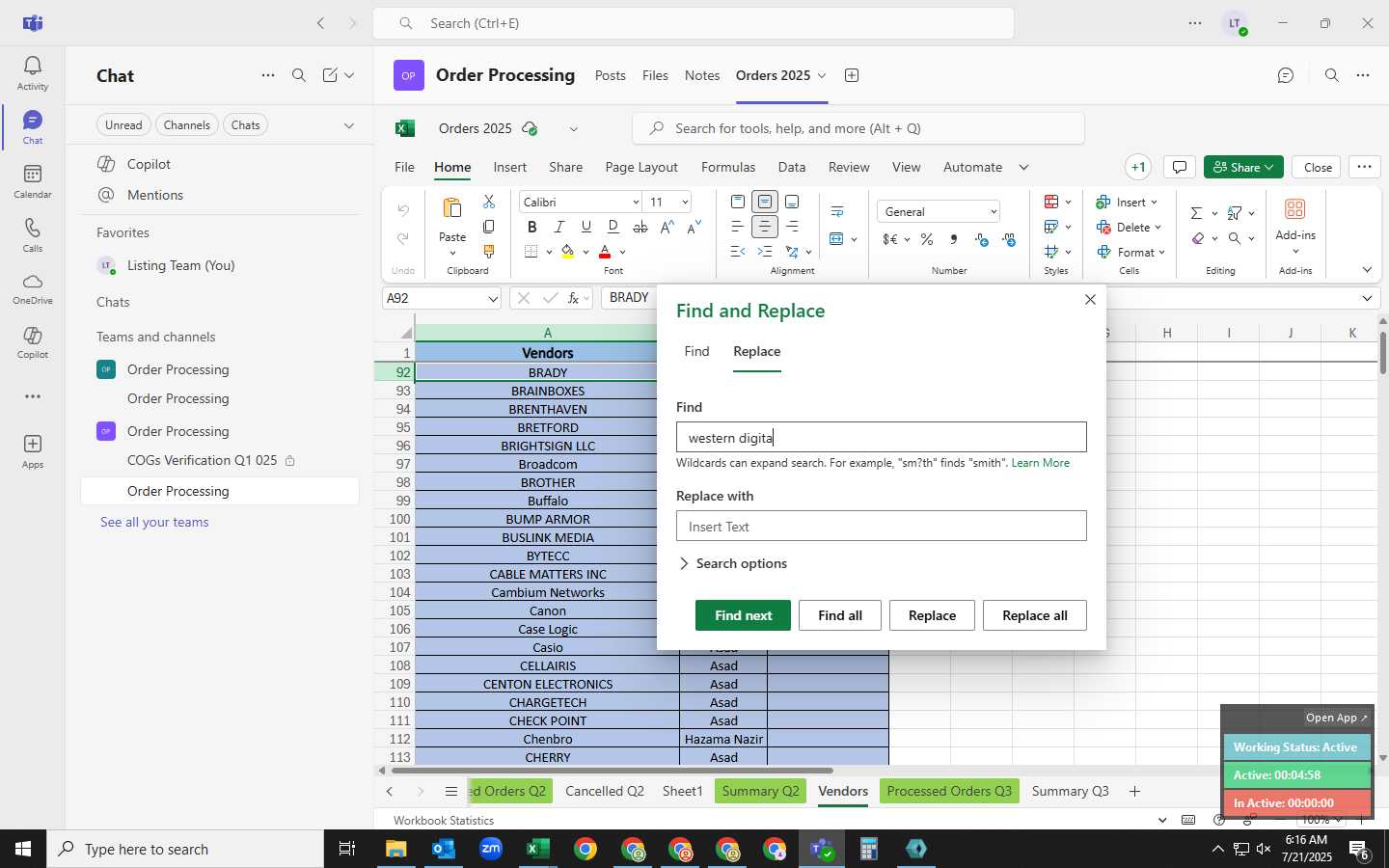The height and width of the screenshot is (868, 1389).
Task: Toggle Align Right horizontal alignment
Action: tap(792, 227)
